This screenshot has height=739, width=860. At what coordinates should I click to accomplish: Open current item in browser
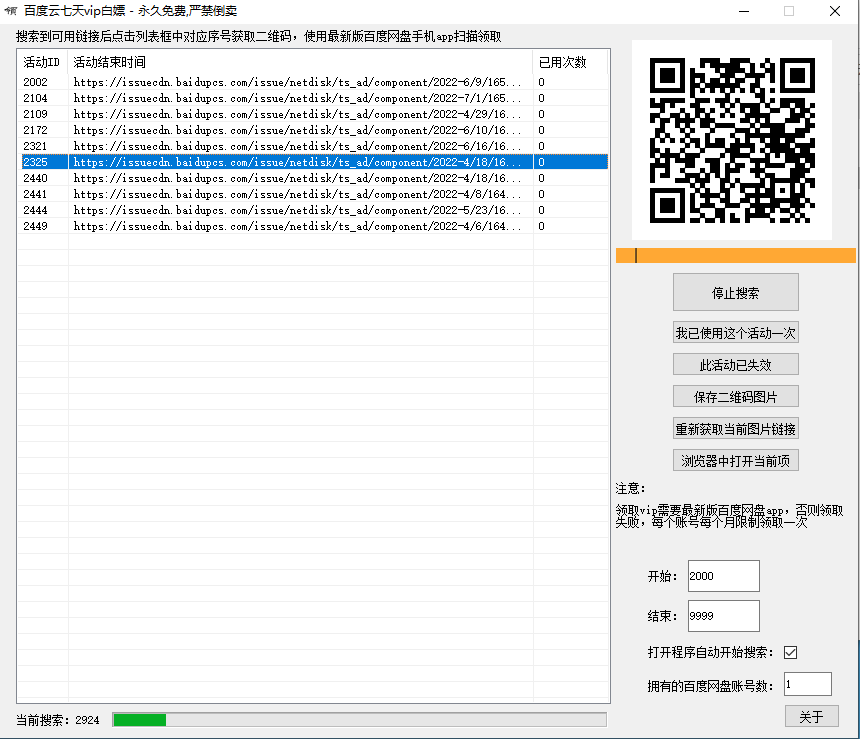tap(735, 460)
